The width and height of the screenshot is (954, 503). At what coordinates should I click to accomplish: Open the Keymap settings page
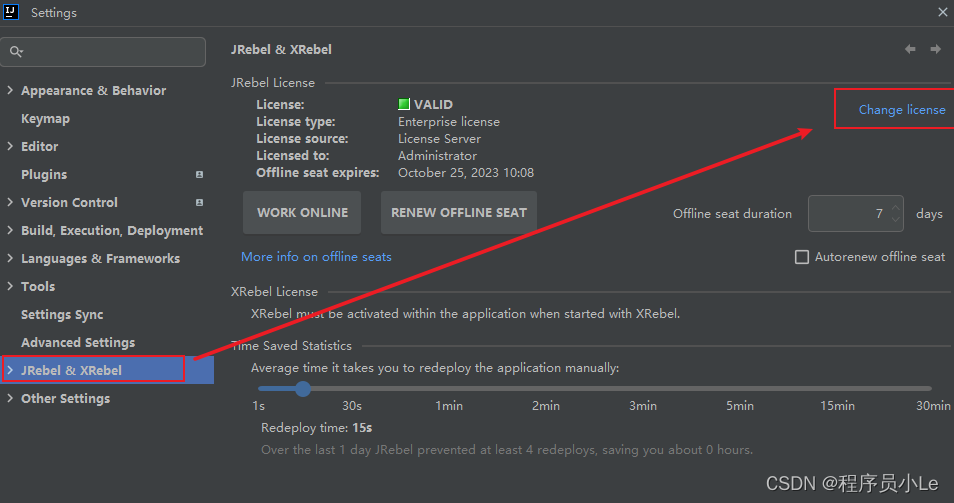coord(45,119)
